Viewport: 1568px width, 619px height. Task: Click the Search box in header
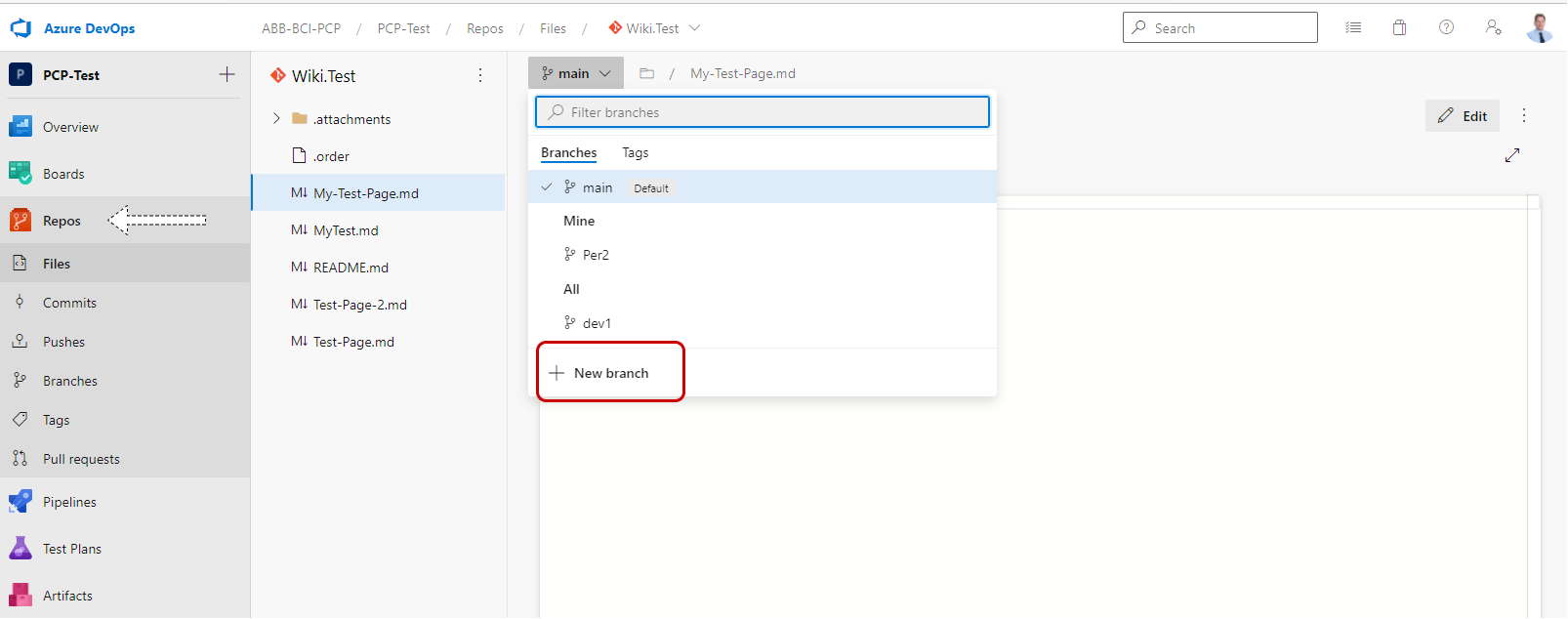point(1219,27)
